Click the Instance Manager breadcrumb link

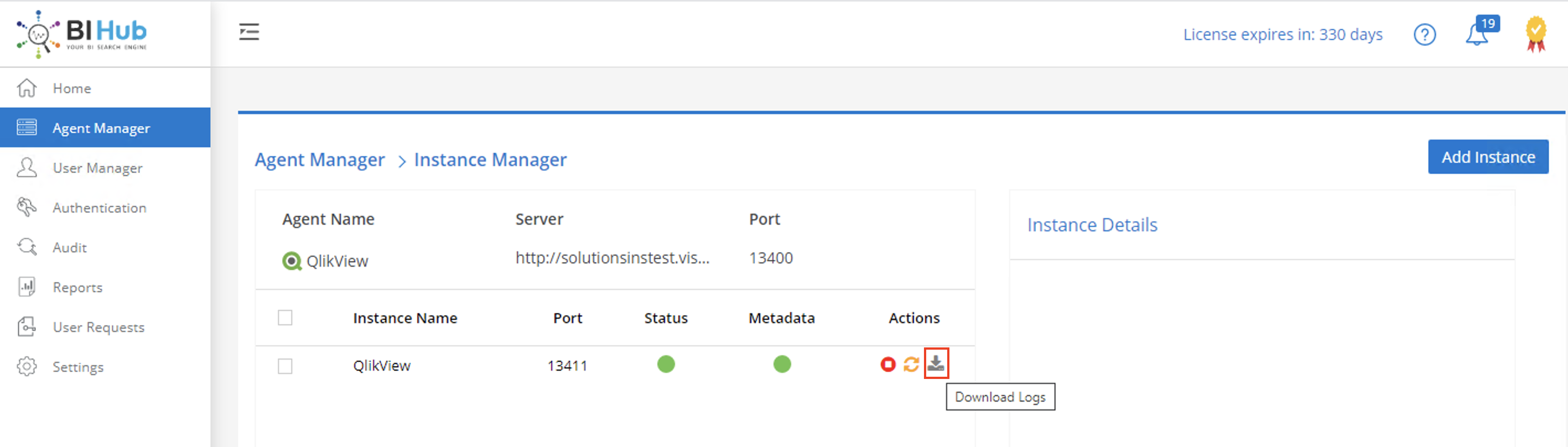[x=490, y=159]
